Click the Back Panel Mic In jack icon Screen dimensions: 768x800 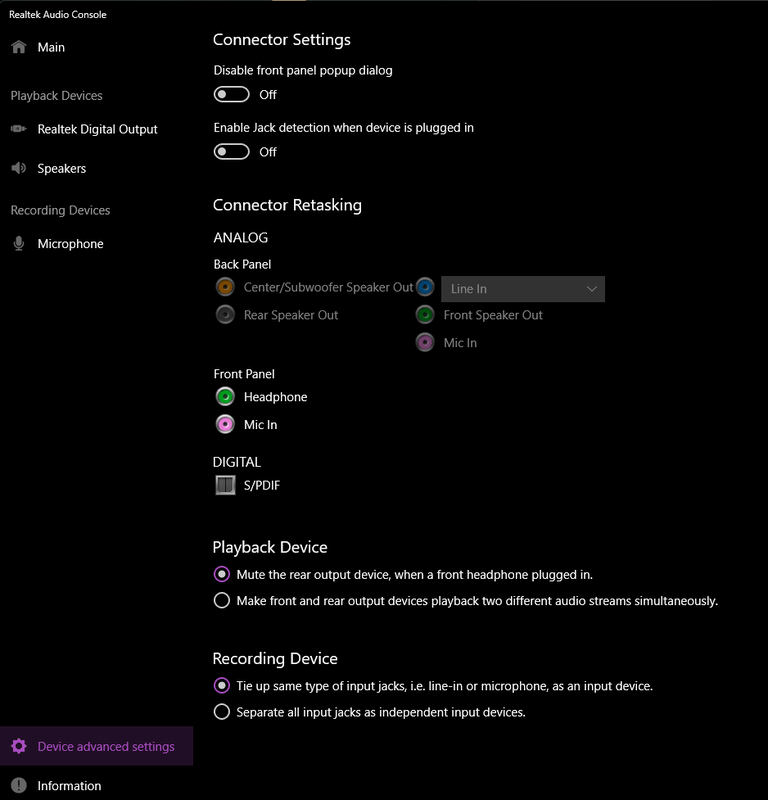click(425, 343)
